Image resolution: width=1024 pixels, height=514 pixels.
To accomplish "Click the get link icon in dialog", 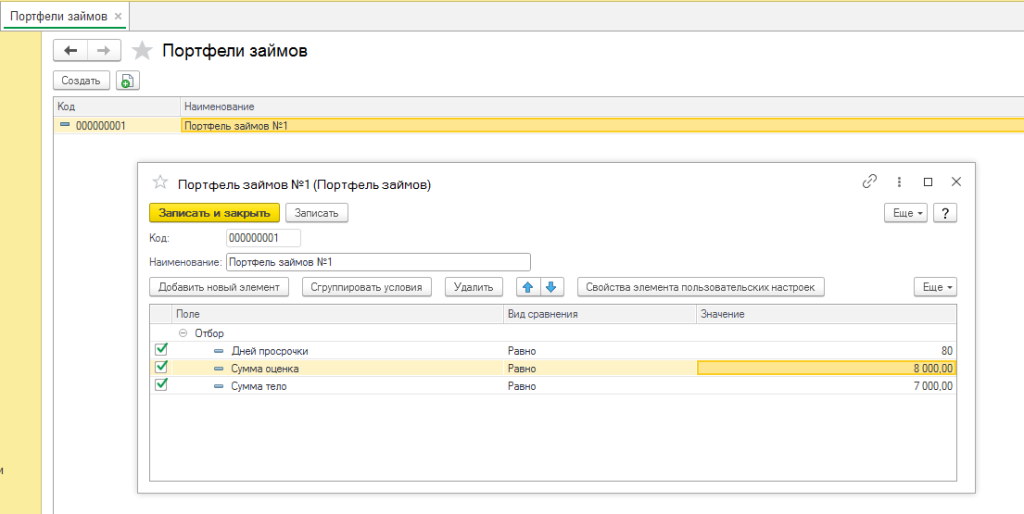I will [869, 182].
